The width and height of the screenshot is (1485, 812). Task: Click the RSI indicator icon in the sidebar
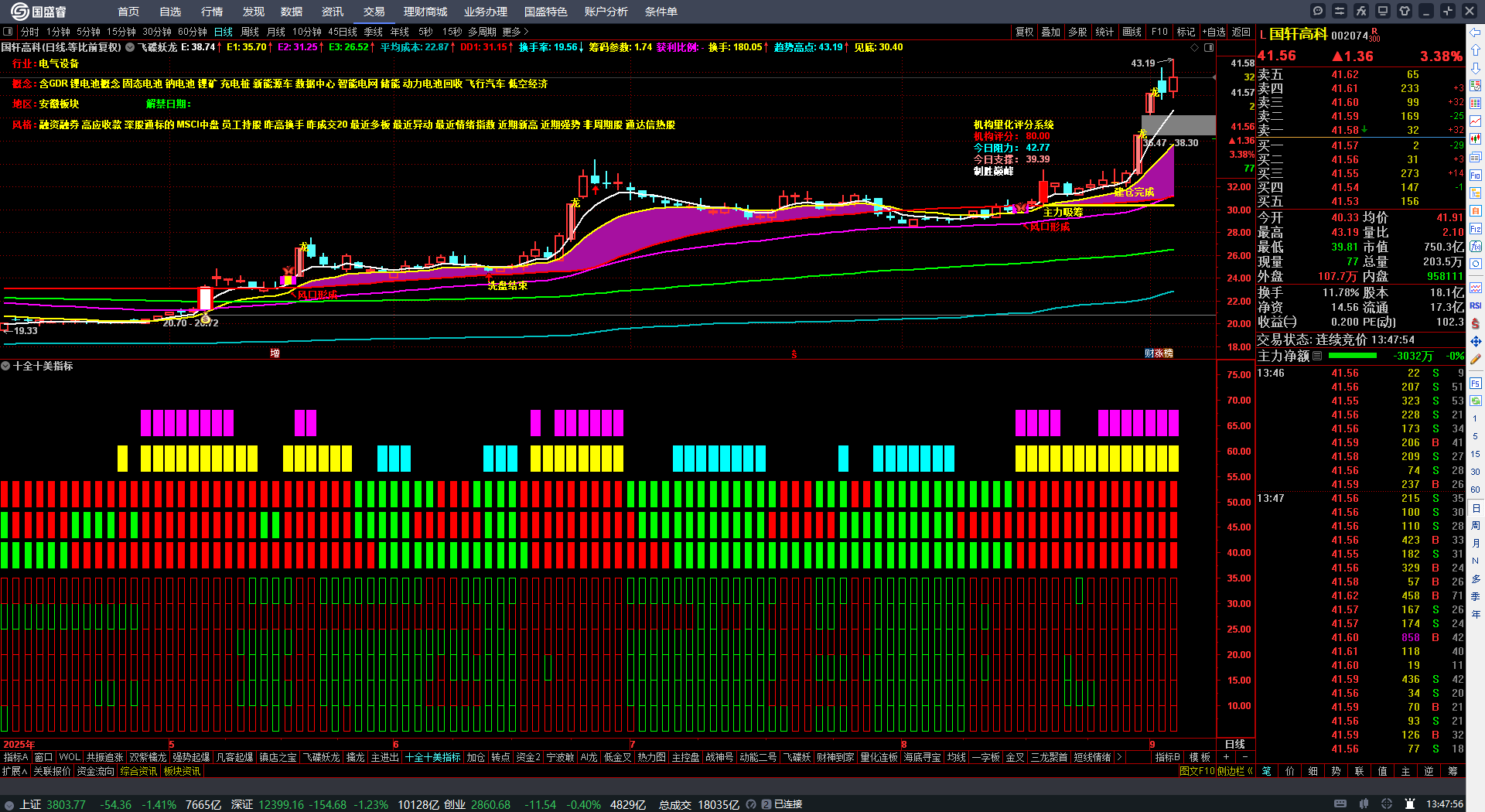coord(1476,305)
